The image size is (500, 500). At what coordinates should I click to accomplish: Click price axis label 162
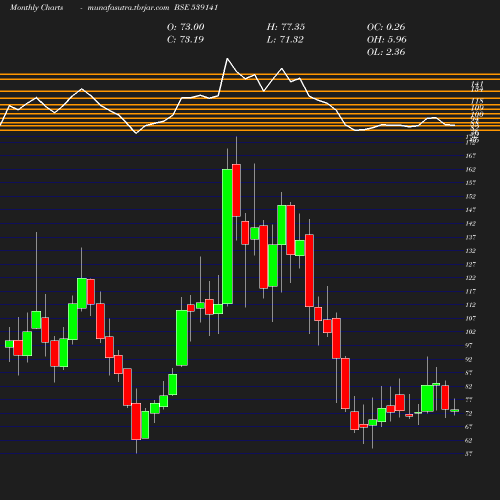click(x=470, y=169)
